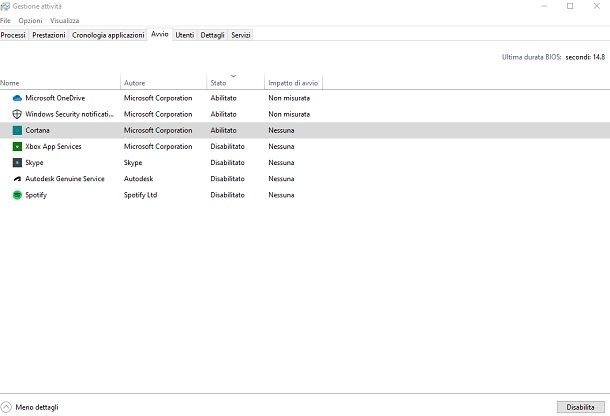The width and height of the screenshot is (610, 416).
Task: Click the Disabilita button
Action: 580,407
